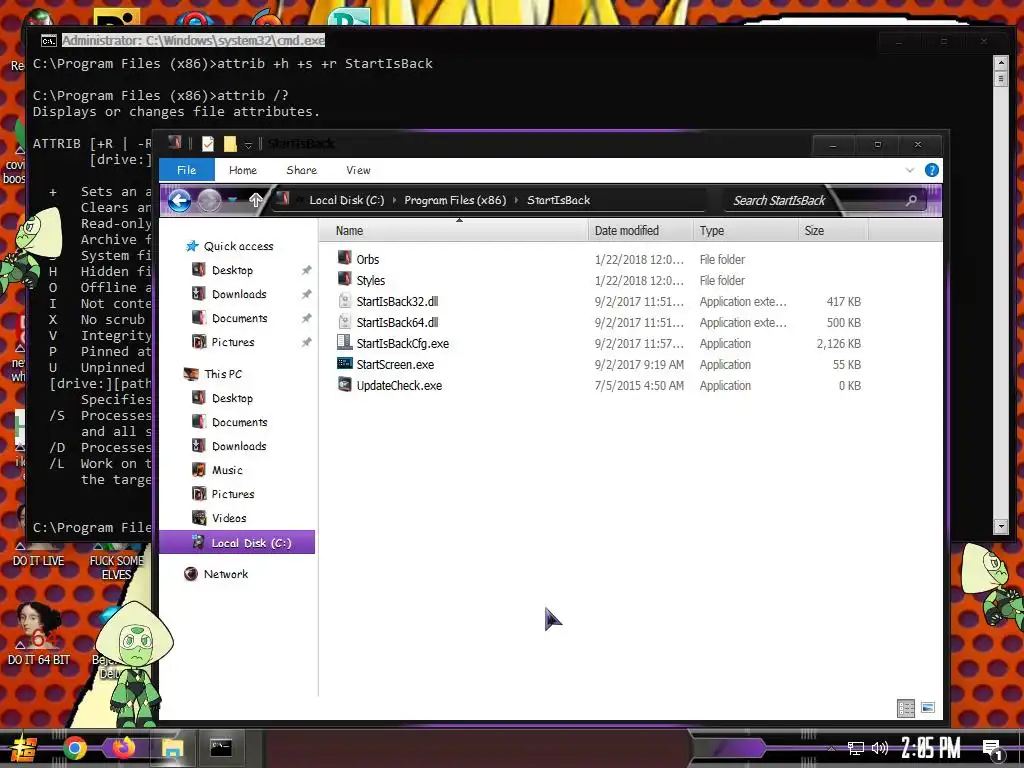Launch Chrome from the taskbar
This screenshot has width=1024, height=768.
tap(74, 748)
